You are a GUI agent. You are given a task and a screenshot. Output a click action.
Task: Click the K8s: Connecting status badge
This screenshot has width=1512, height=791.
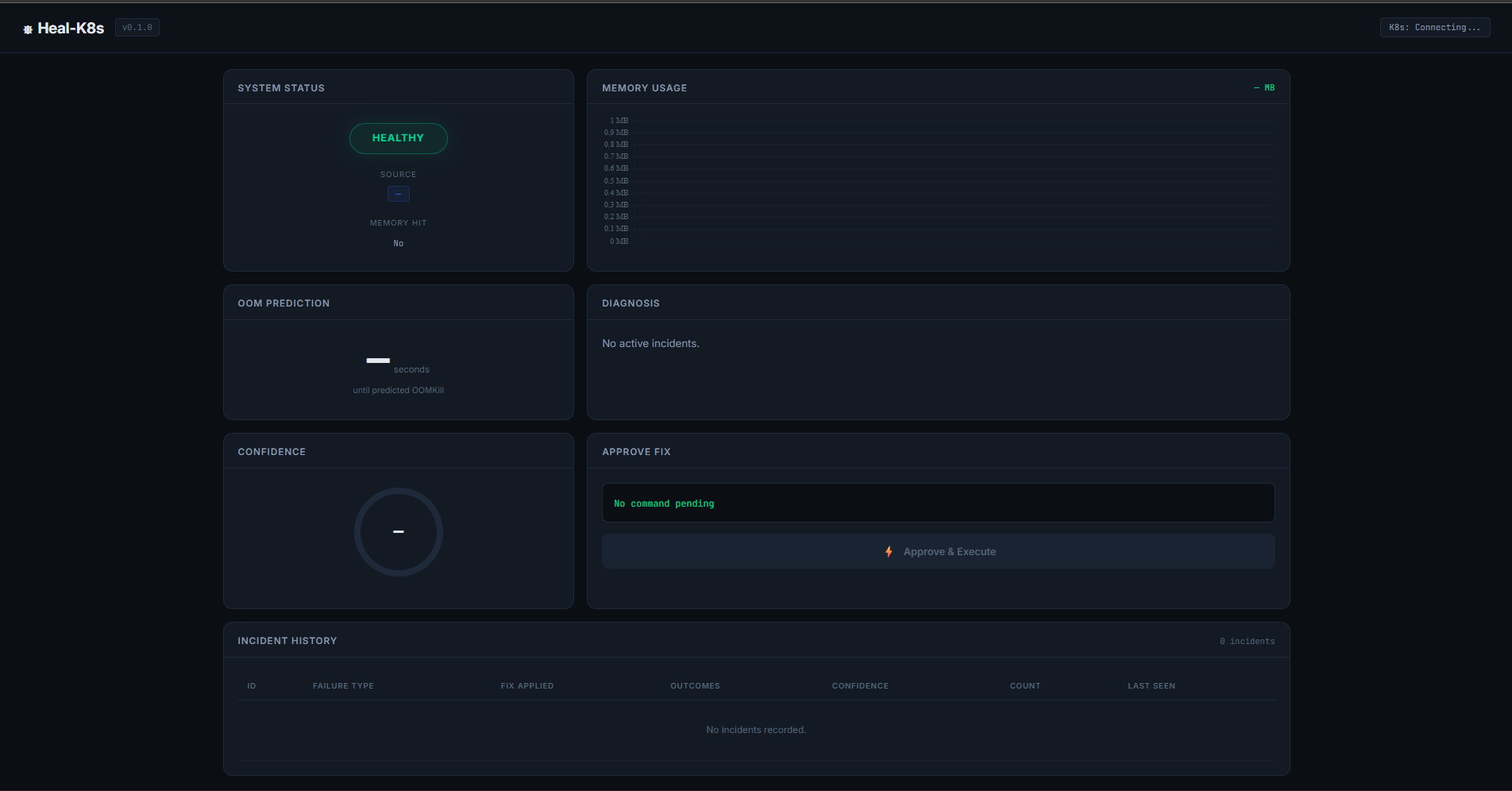click(x=1434, y=27)
